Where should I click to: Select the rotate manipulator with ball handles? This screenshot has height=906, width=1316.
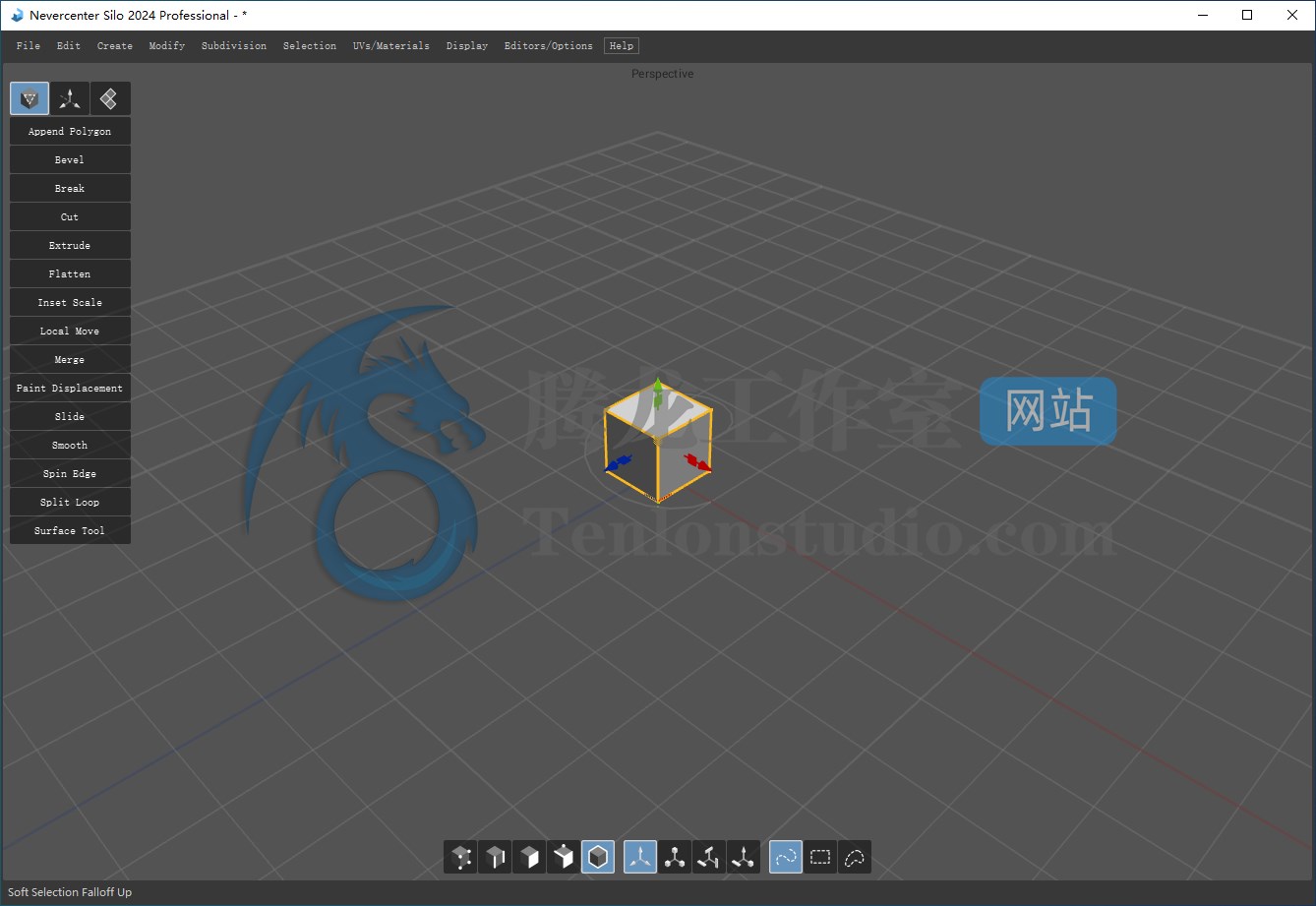click(x=675, y=857)
